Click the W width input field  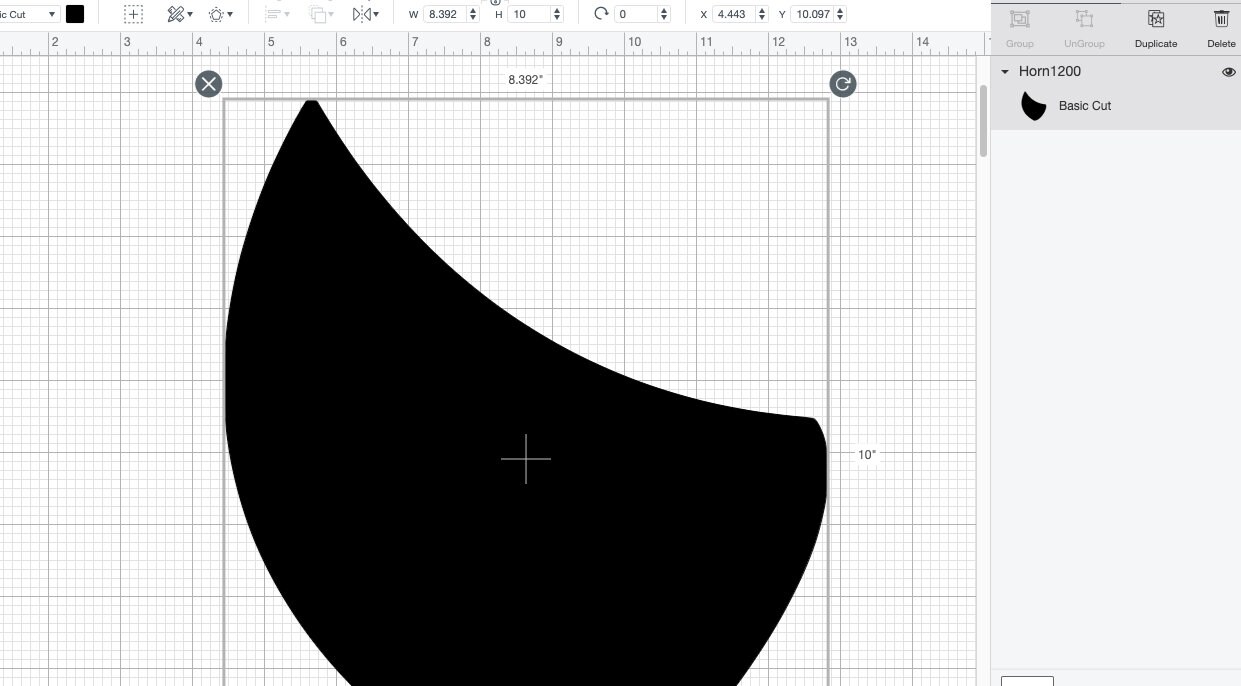pyautogui.click(x=443, y=13)
